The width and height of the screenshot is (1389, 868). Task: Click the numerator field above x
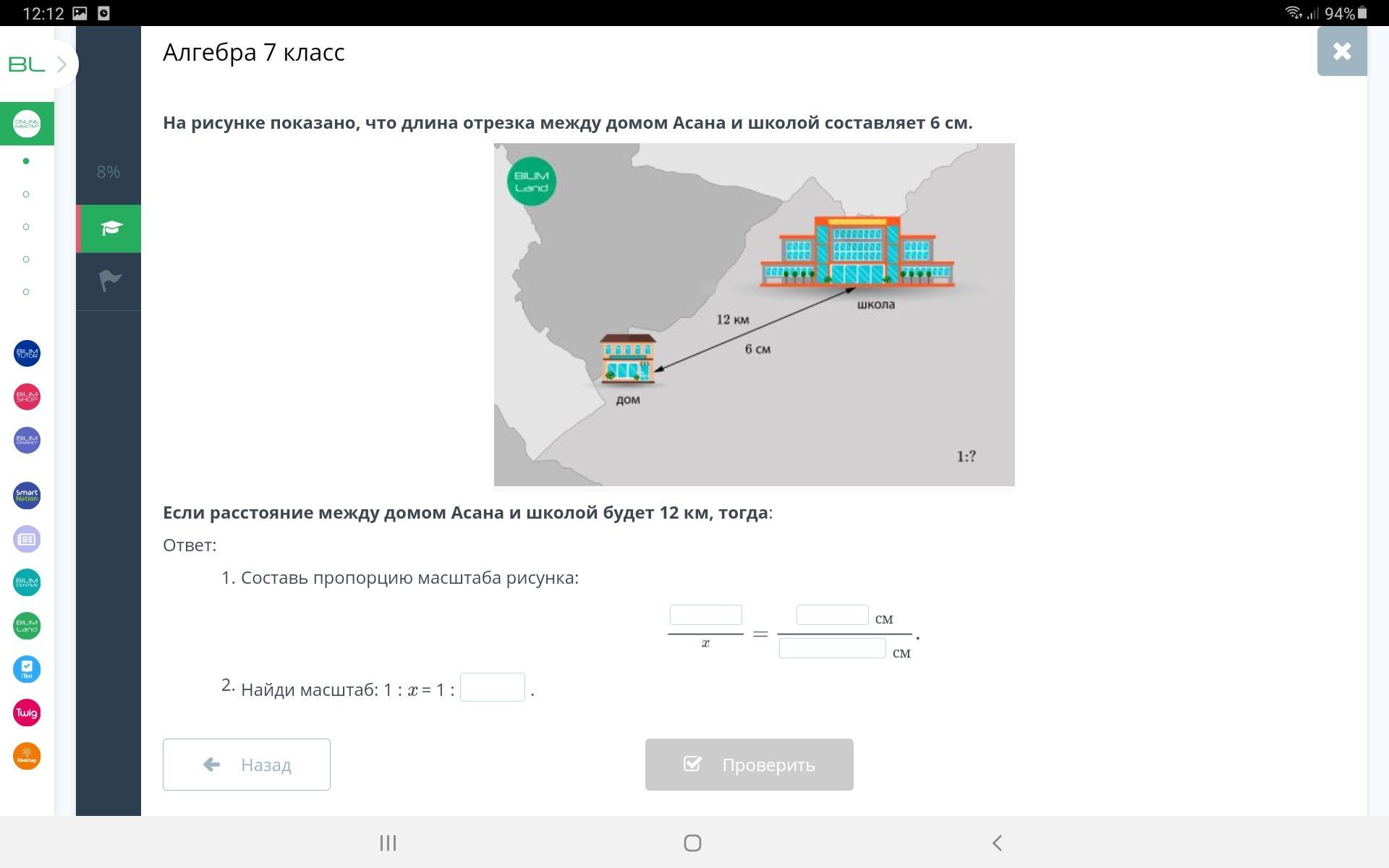pyautogui.click(x=705, y=615)
